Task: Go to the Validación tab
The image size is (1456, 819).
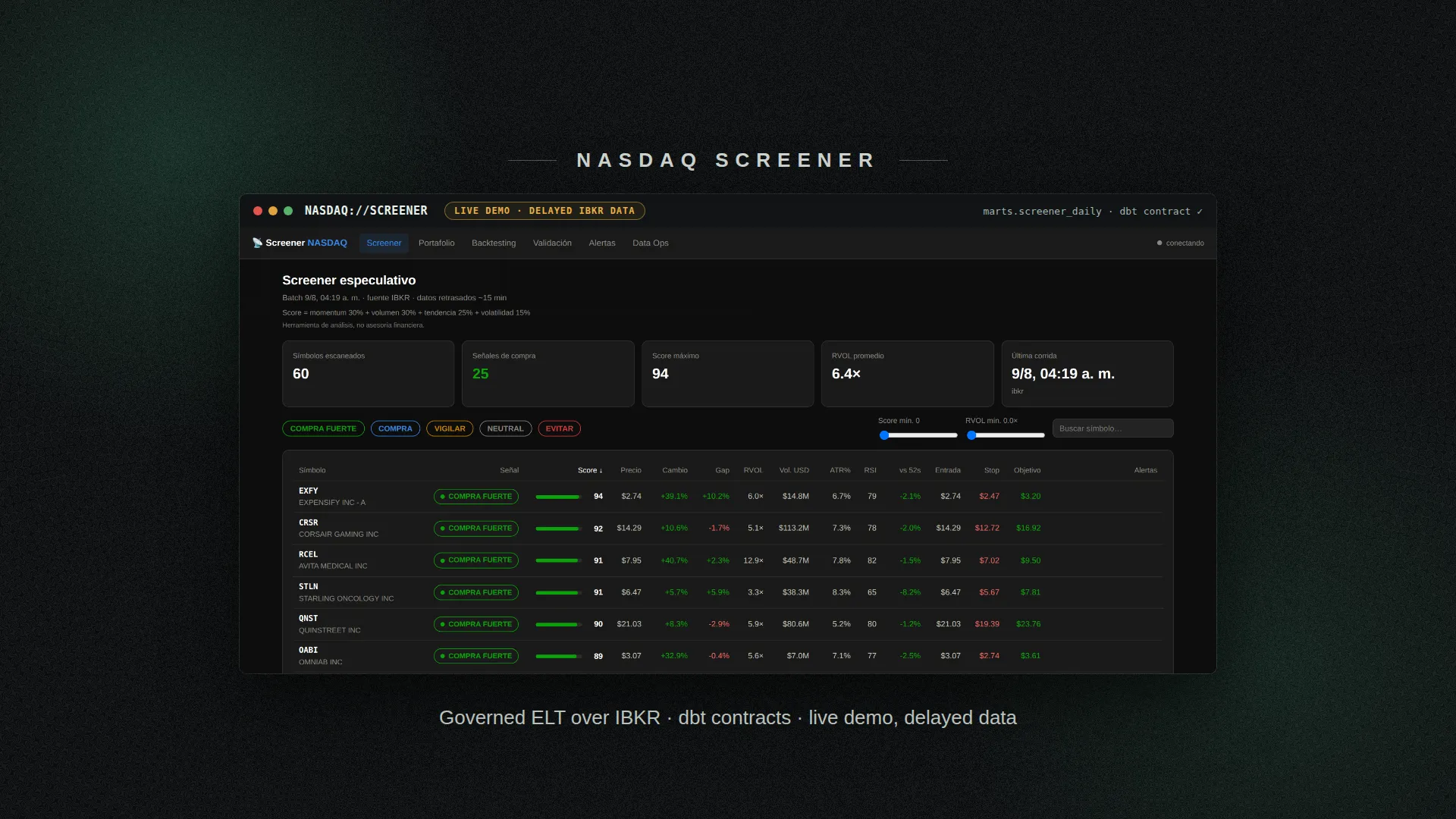Action: point(552,243)
